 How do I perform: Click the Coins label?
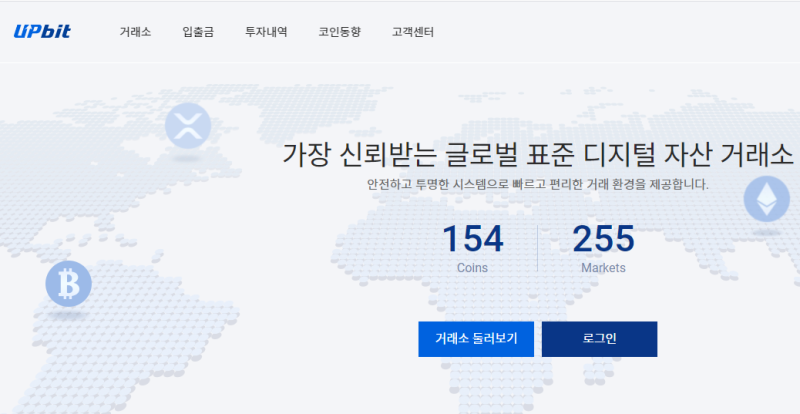472,267
